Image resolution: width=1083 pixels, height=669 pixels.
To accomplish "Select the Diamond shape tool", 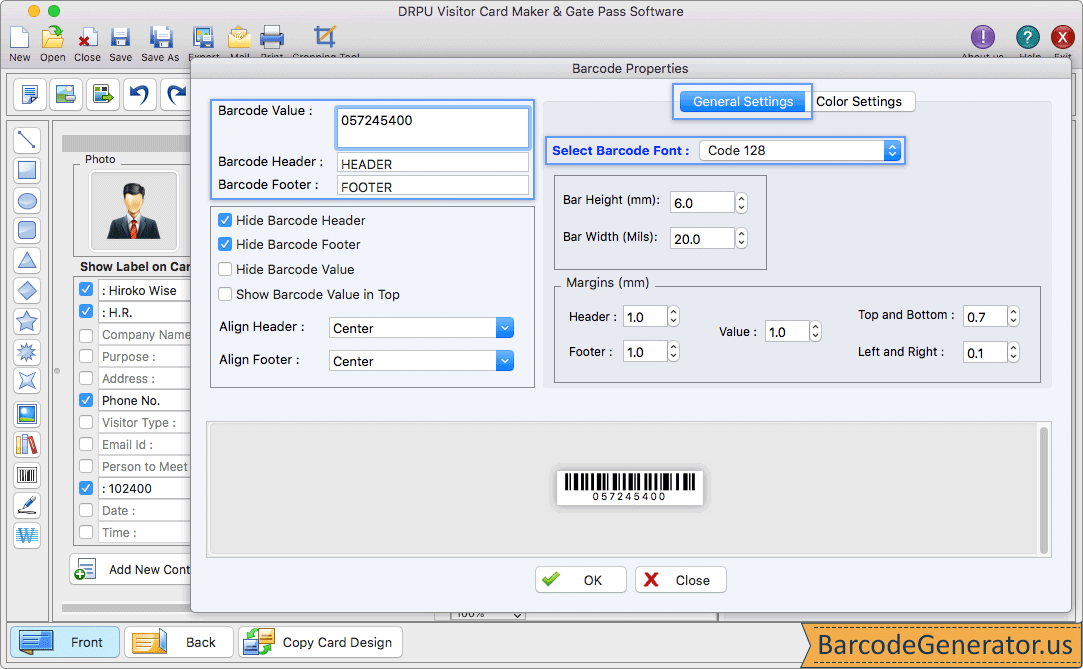I will point(26,291).
